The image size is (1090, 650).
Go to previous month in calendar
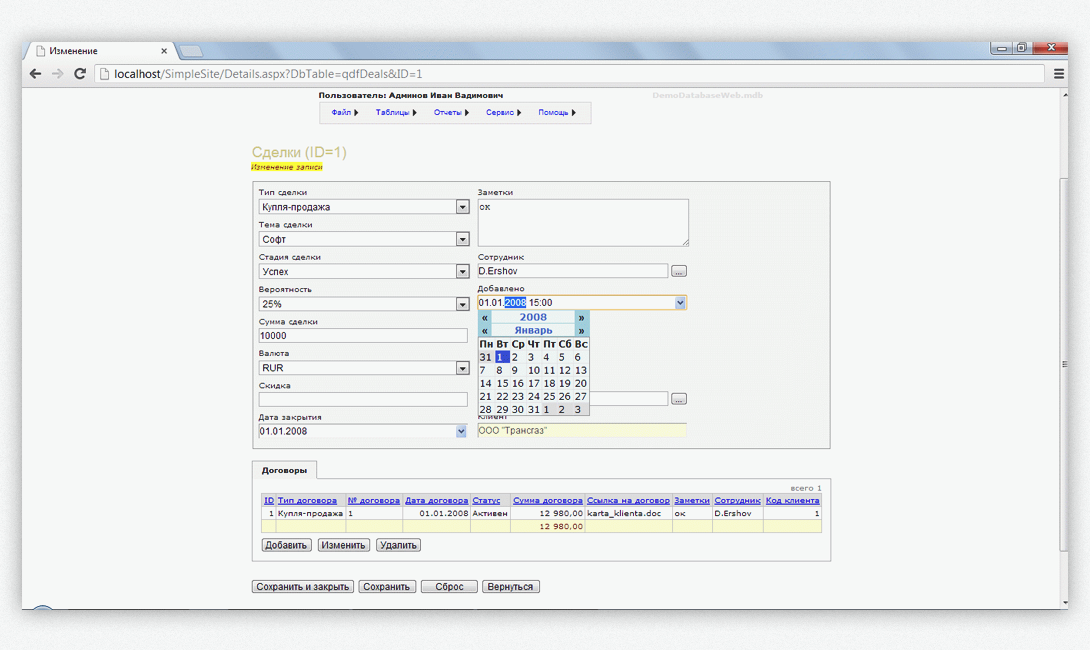(x=485, y=331)
